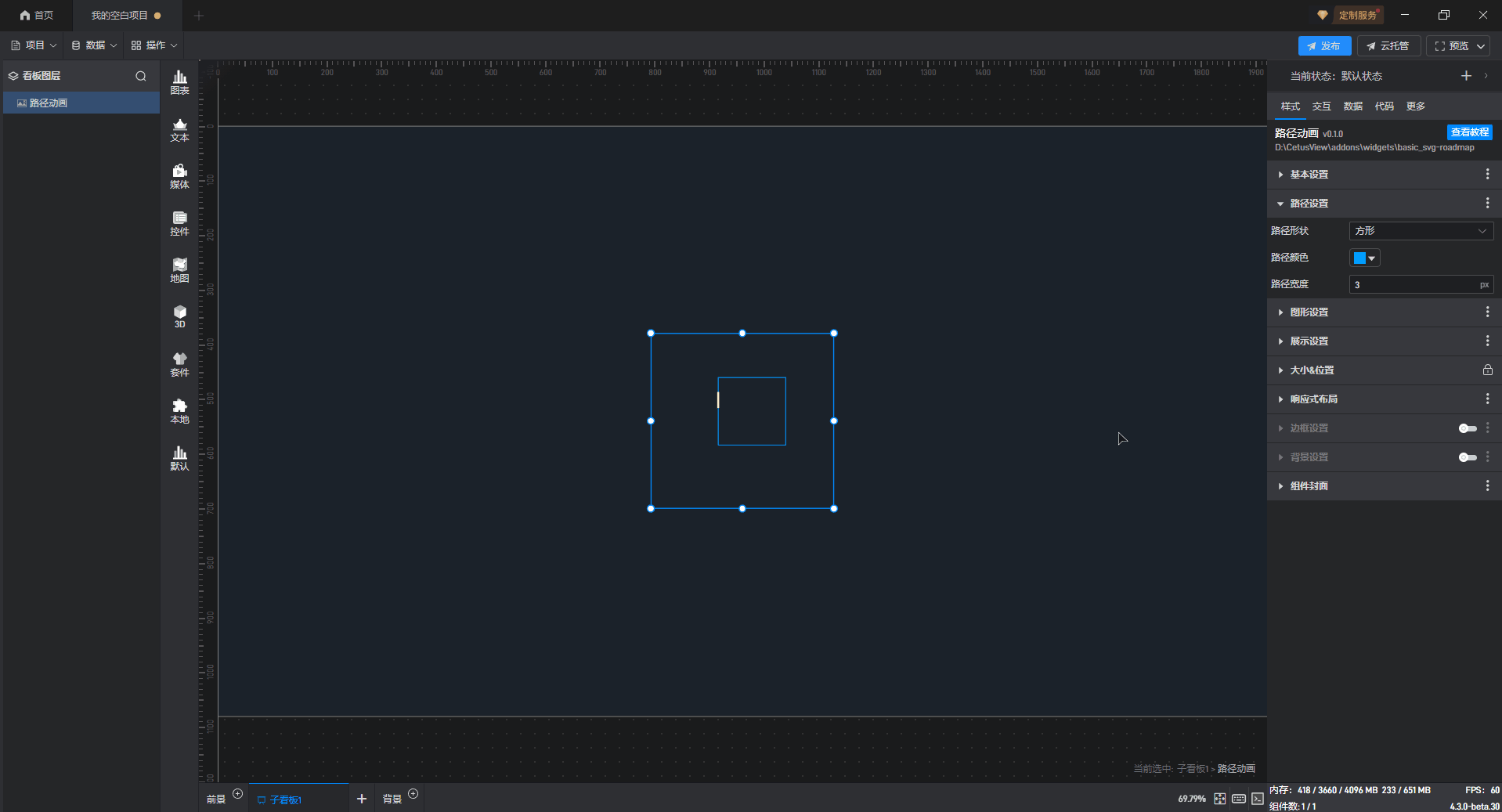Open a new tab with the plus icon

[x=199, y=16]
